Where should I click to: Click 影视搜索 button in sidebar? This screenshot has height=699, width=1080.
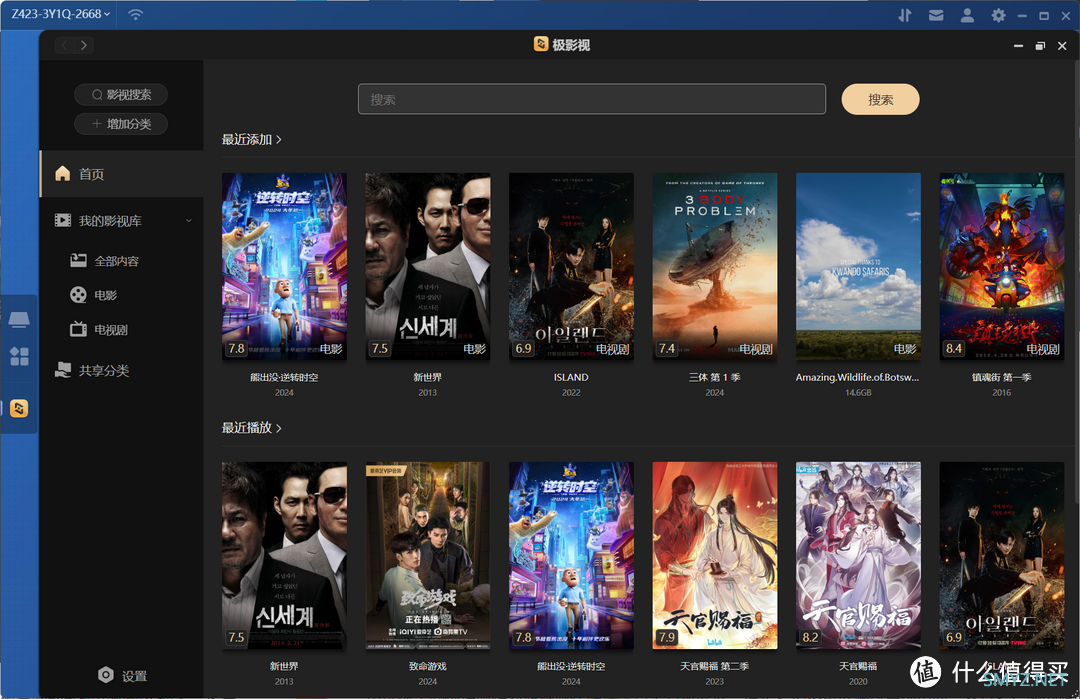121,94
